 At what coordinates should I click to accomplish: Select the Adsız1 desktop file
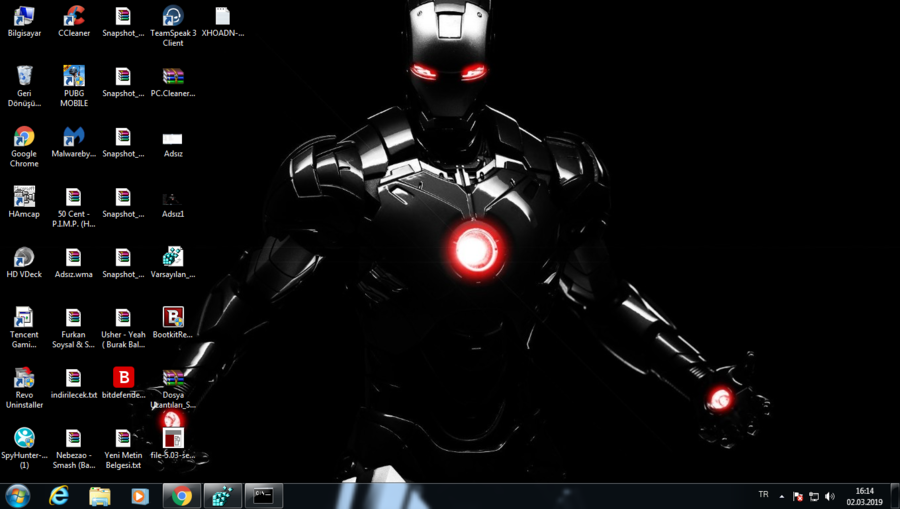pos(173,203)
